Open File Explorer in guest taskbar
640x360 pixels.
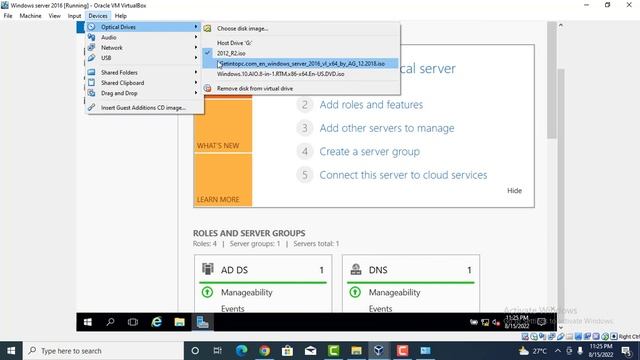click(180, 322)
